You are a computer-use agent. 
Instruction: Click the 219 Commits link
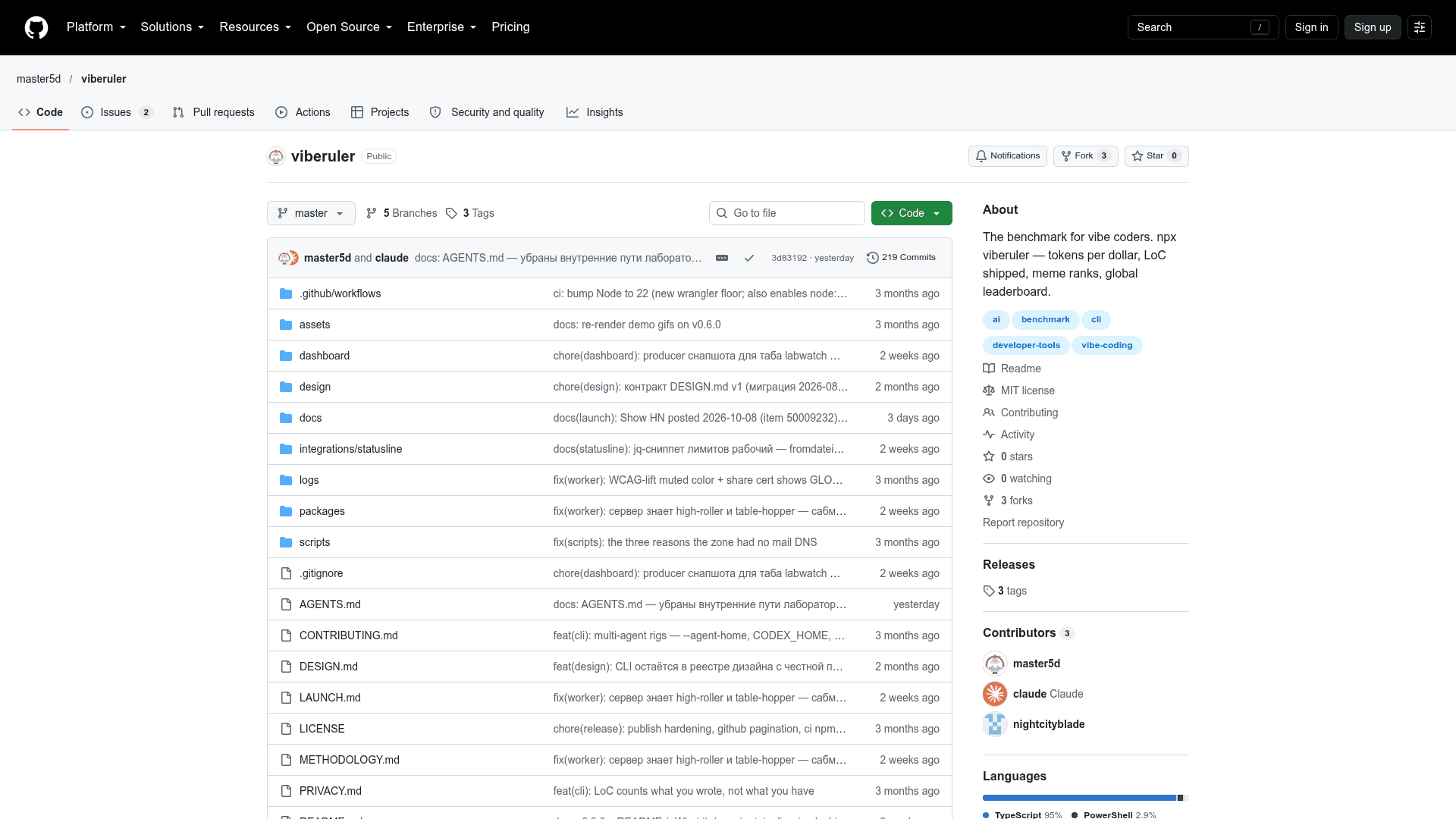[x=901, y=258]
